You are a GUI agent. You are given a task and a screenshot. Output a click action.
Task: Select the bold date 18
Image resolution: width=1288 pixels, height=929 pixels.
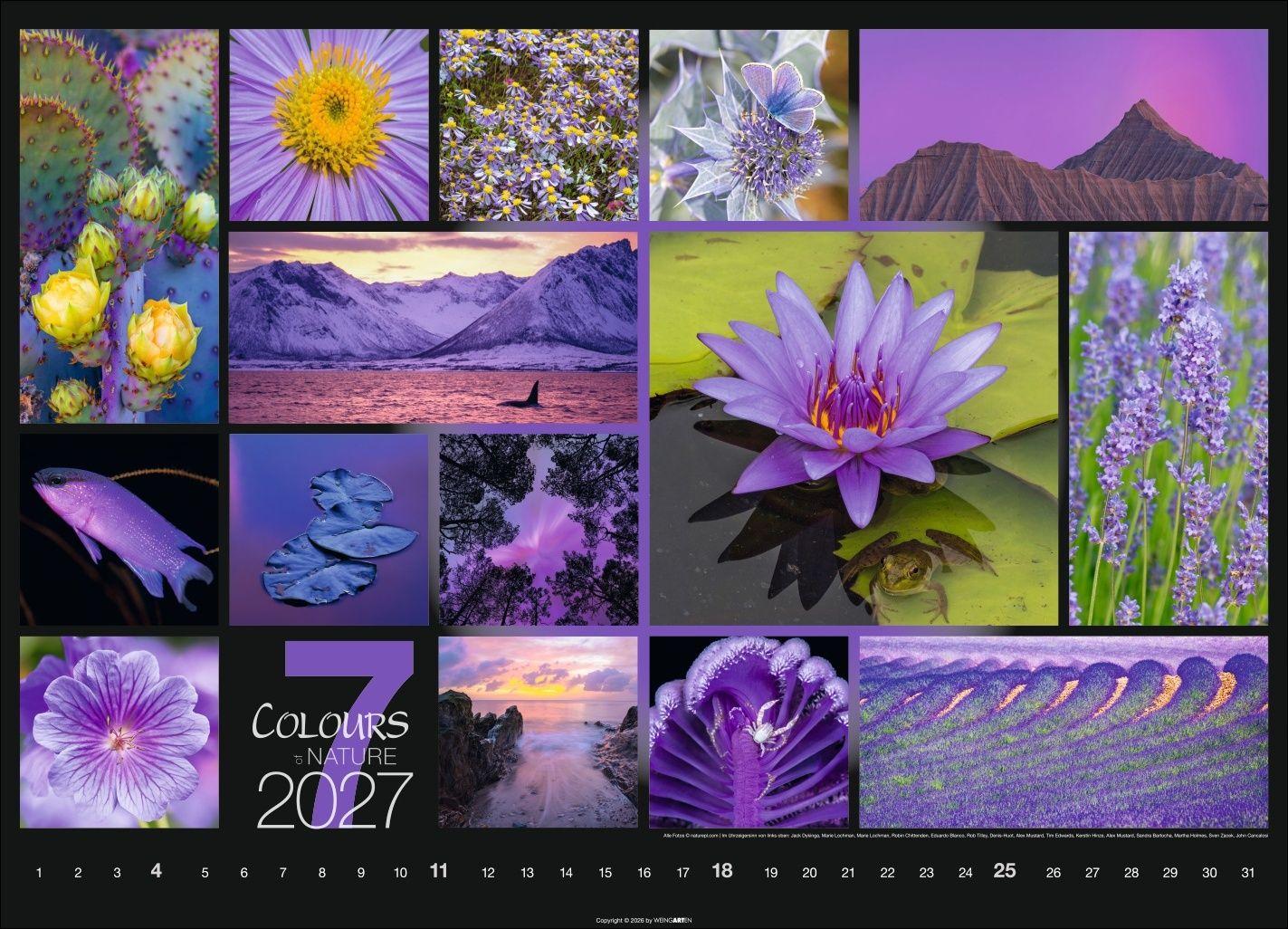tap(722, 870)
